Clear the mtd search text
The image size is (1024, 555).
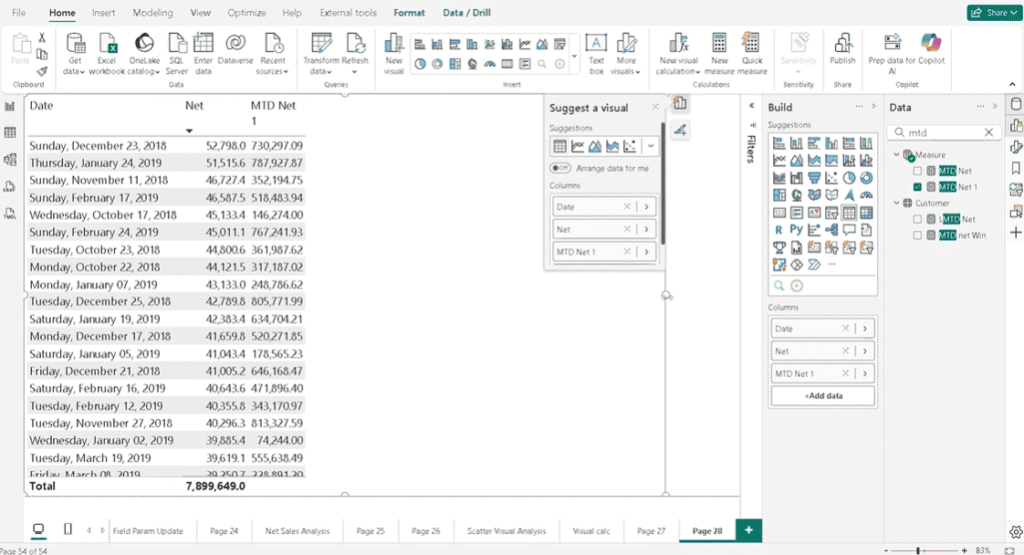(x=989, y=133)
